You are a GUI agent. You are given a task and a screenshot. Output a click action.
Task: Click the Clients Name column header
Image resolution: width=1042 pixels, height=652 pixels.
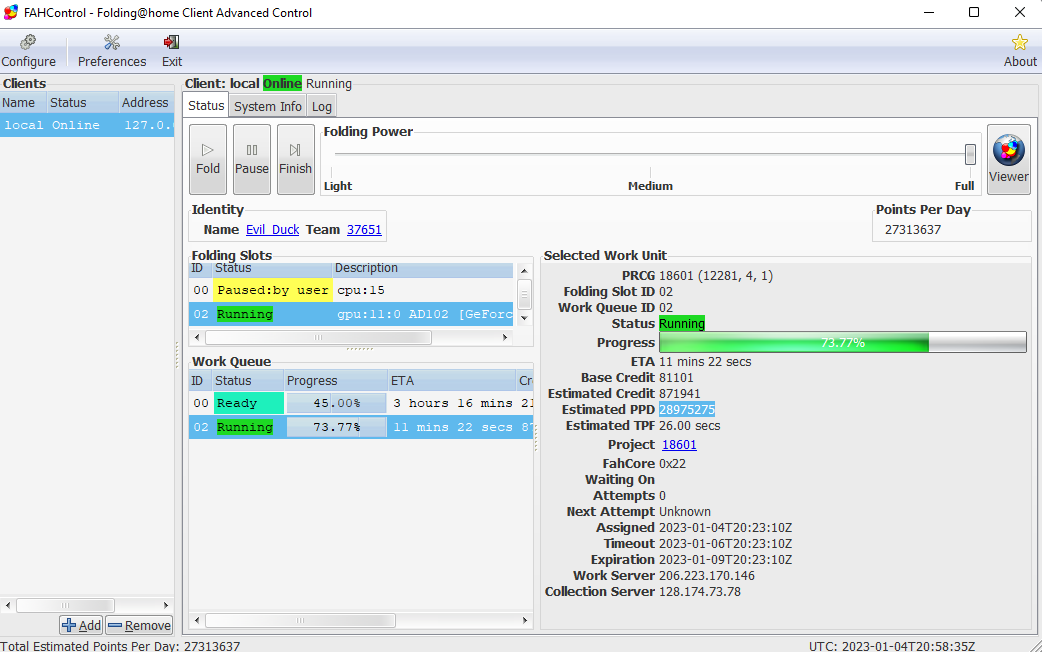point(23,102)
